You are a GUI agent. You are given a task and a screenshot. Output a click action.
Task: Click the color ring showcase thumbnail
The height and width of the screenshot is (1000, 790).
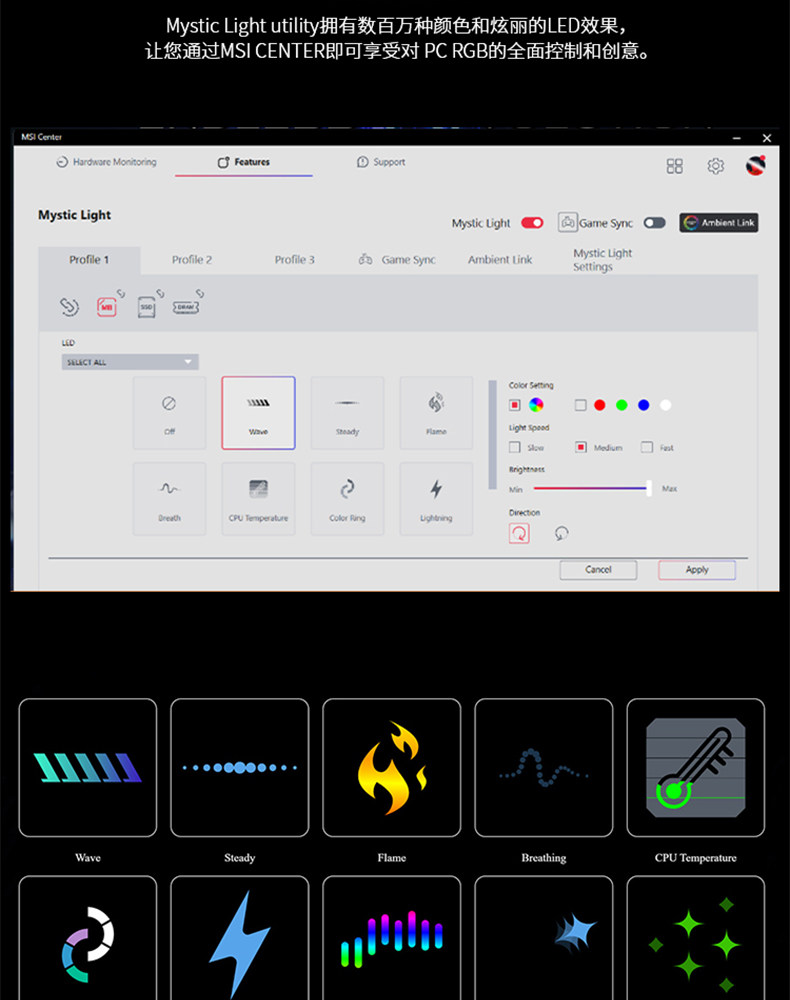(88, 938)
